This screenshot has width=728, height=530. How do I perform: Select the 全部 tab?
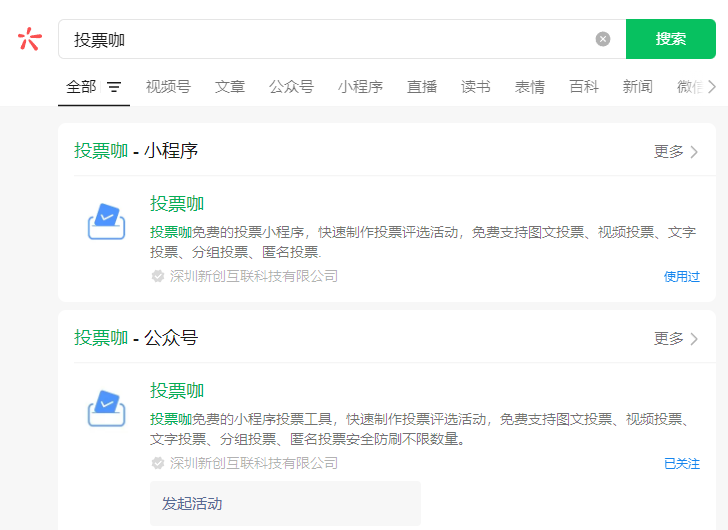(x=81, y=87)
